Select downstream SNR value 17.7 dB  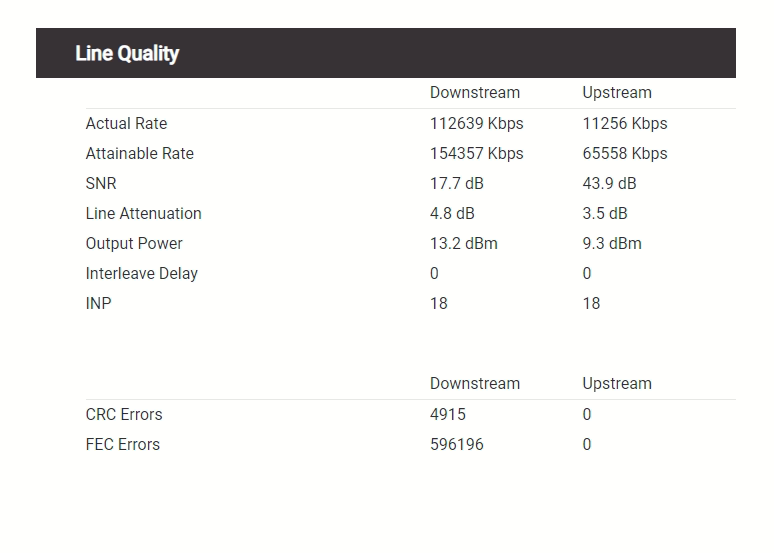(457, 184)
